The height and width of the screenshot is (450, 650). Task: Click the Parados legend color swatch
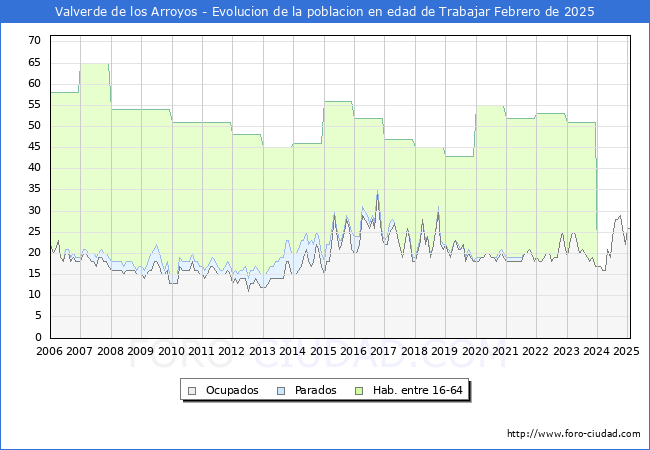281,391
